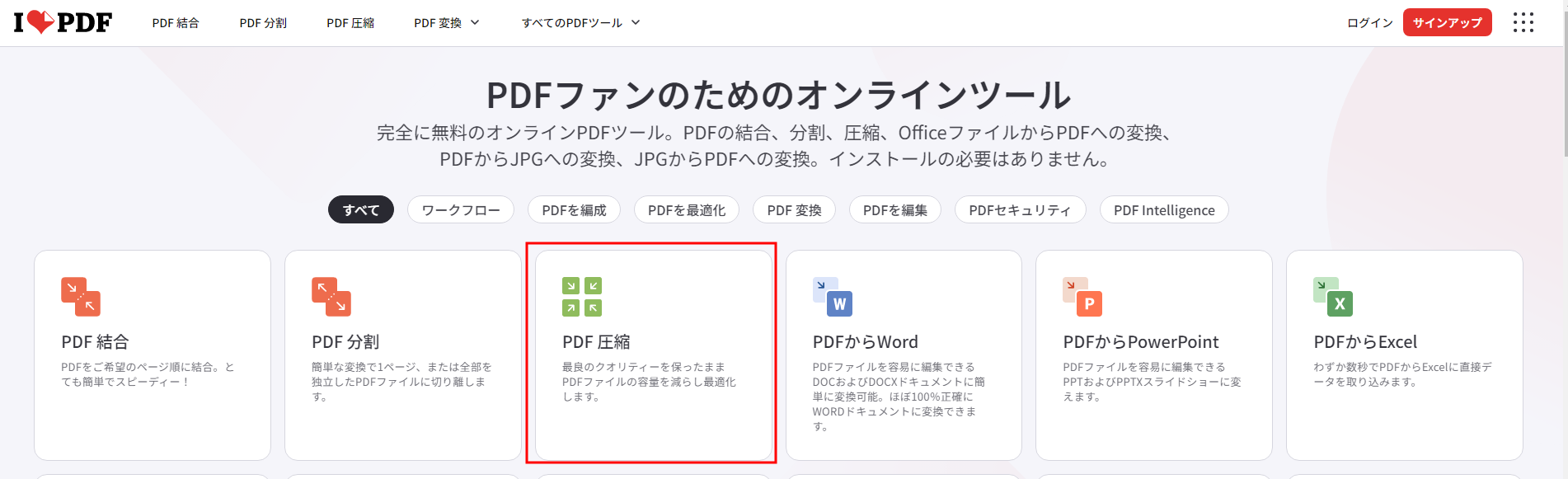1568x479 pixels.
Task: Select the PDF Intelligence filter tab
Action: tap(1164, 210)
